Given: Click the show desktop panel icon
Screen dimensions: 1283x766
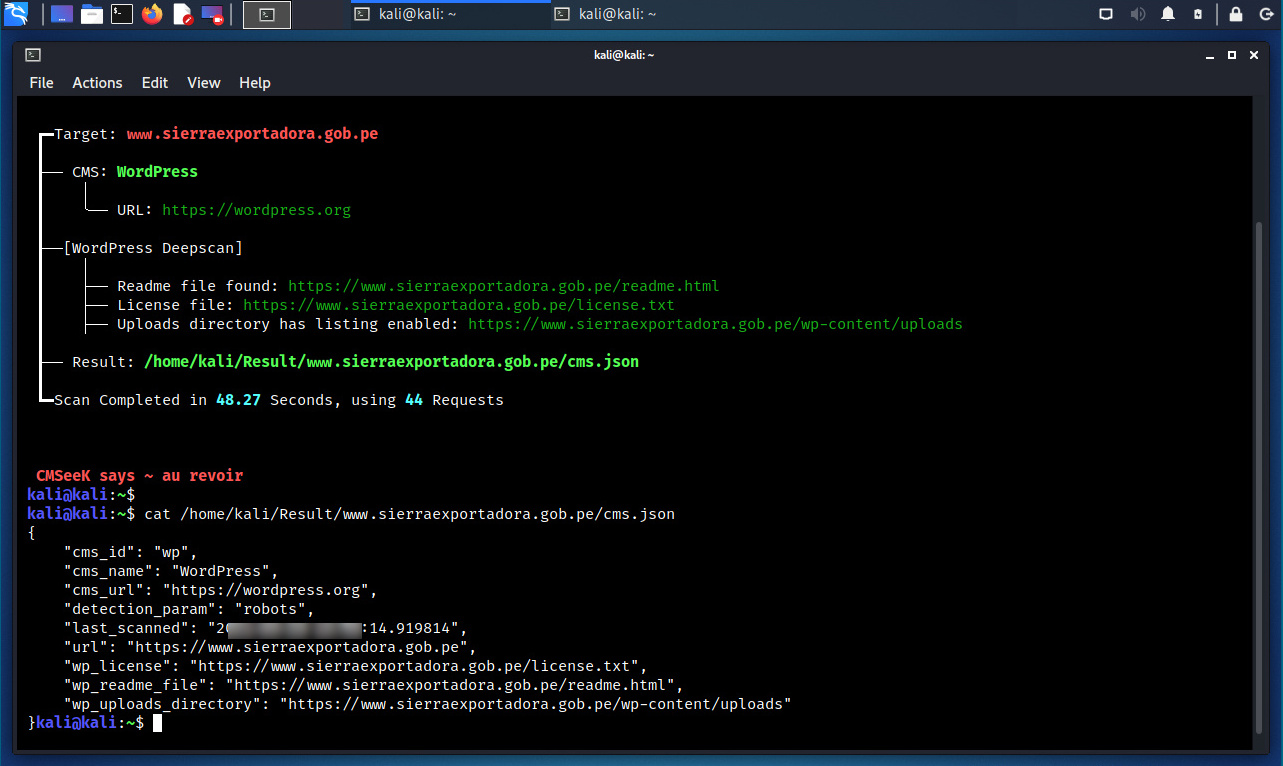Looking at the screenshot, I should 62,14.
